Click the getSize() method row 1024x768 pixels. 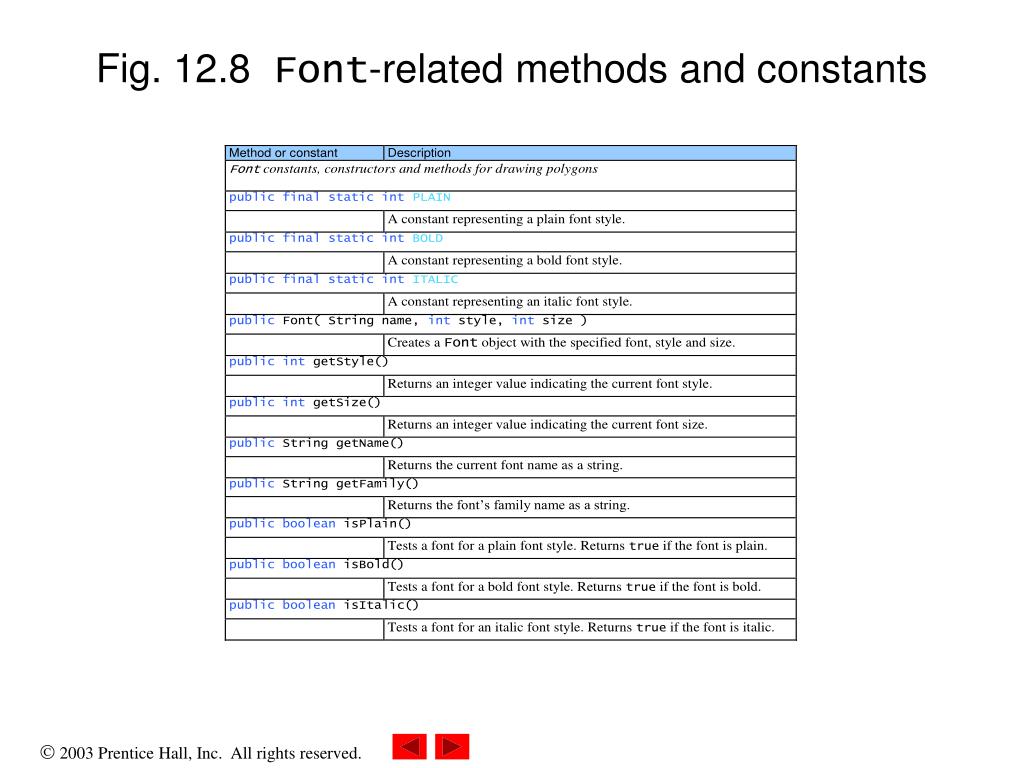(305, 403)
